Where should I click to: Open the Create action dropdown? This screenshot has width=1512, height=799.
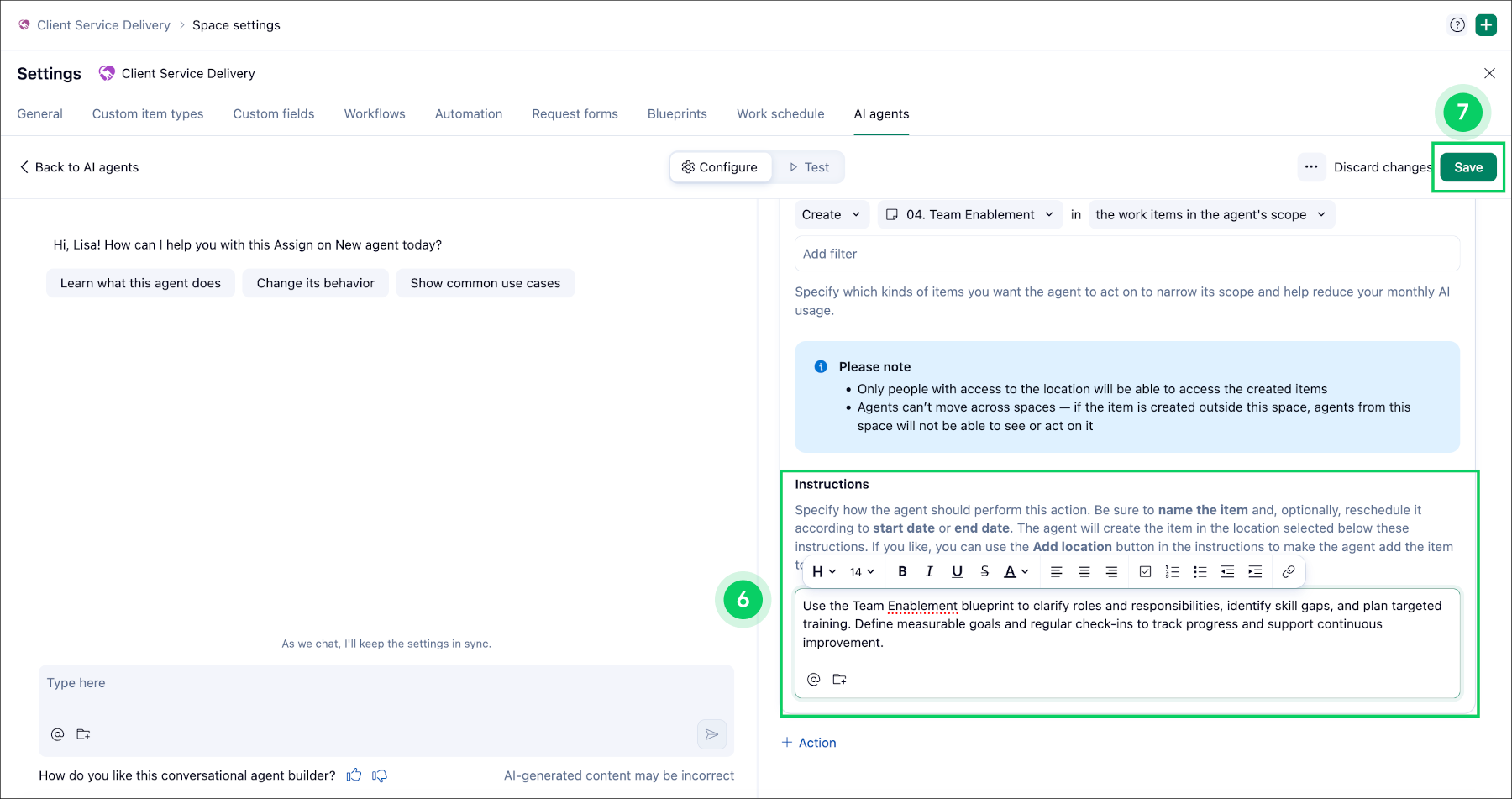coord(832,215)
